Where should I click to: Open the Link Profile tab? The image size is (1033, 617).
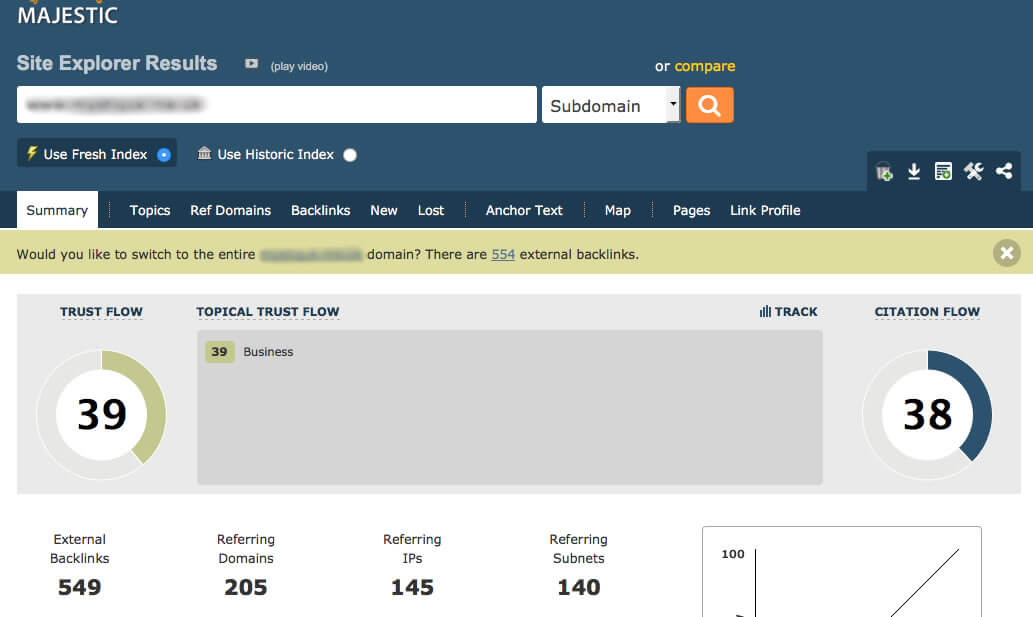[x=765, y=210]
